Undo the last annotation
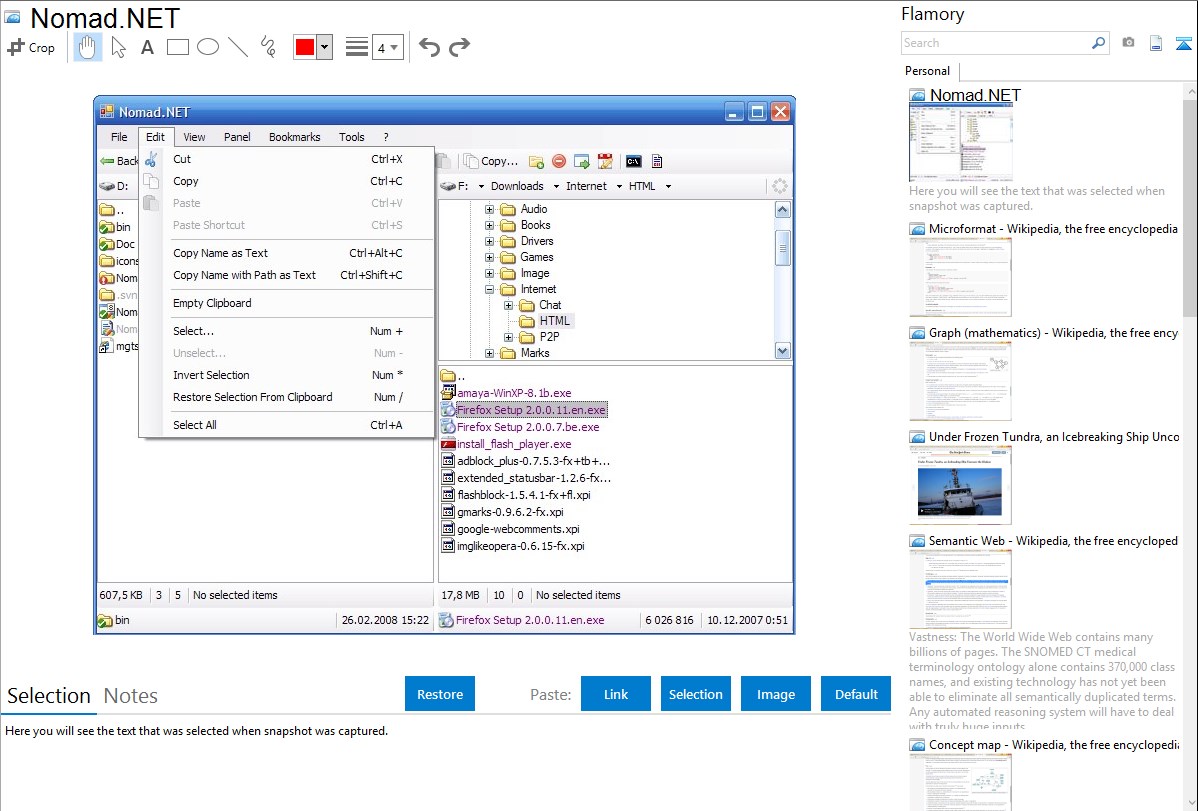Image resolution: width=1198 pixels, height=811 pixels. click(429, 47)
